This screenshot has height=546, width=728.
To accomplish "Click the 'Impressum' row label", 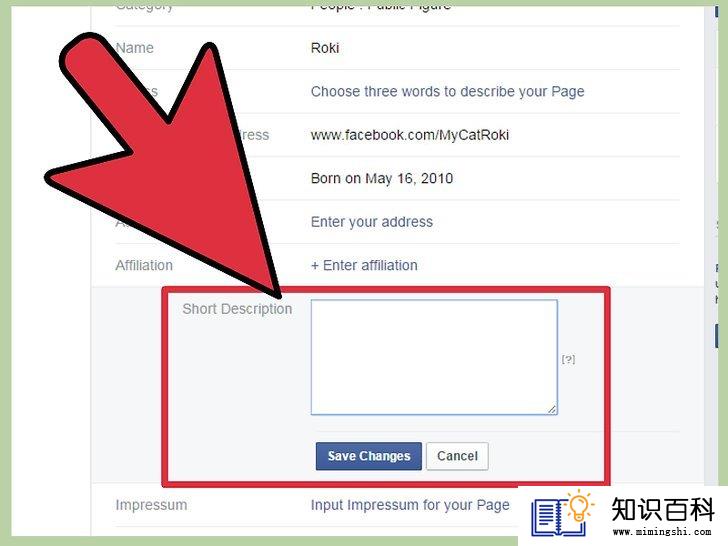I will click(151, 505).
